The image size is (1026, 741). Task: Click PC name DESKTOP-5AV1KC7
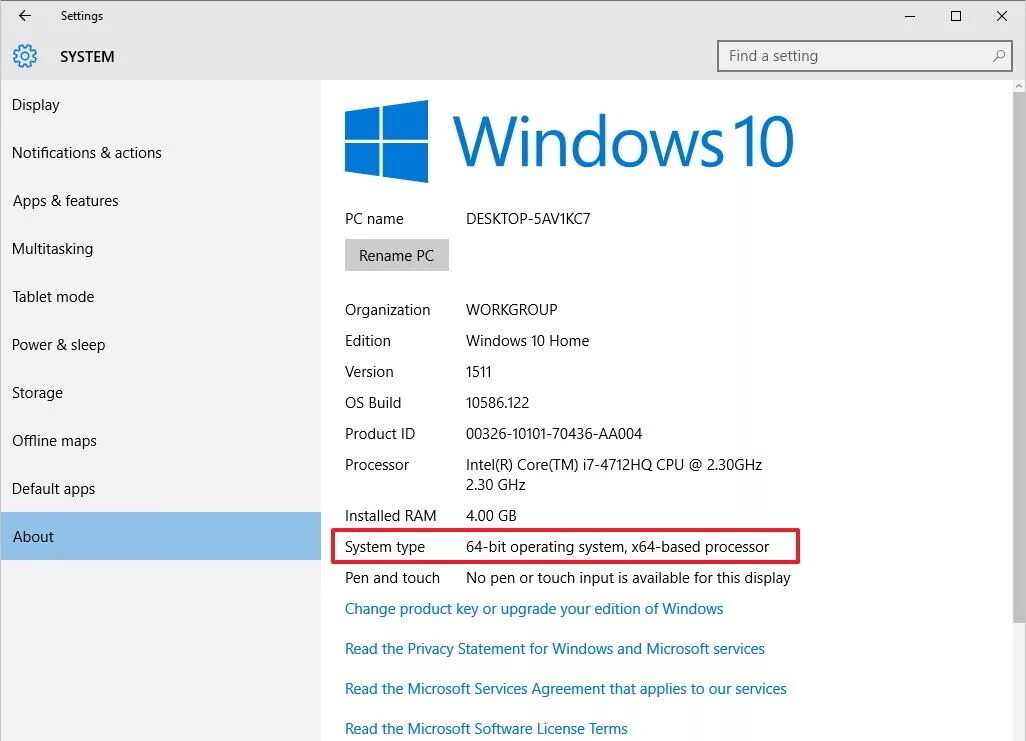(528, 219)
